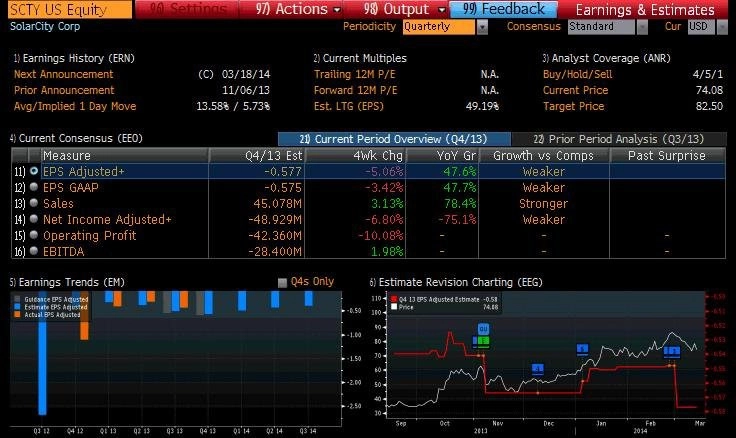Click the Est. LTG (EPS) 49.19% value

pyautogui.click(x=482, y=106)
